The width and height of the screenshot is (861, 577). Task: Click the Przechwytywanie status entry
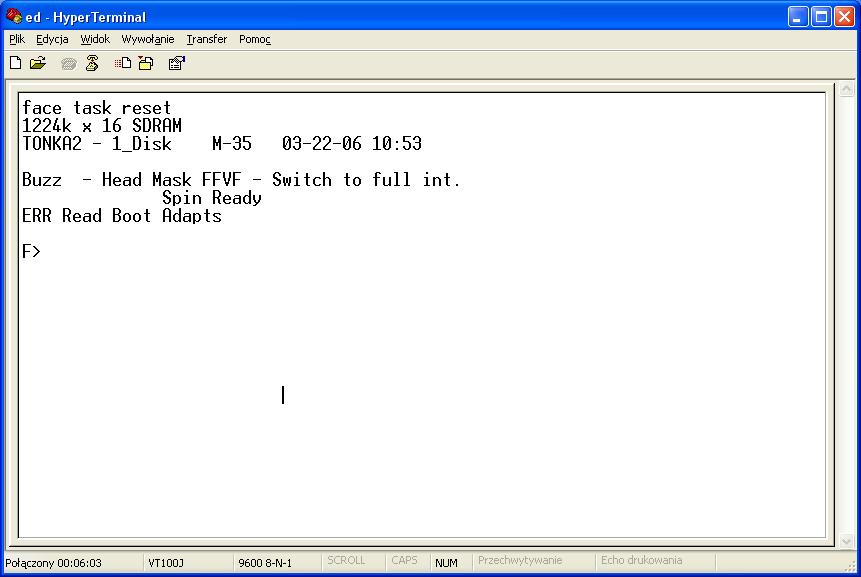520,561
